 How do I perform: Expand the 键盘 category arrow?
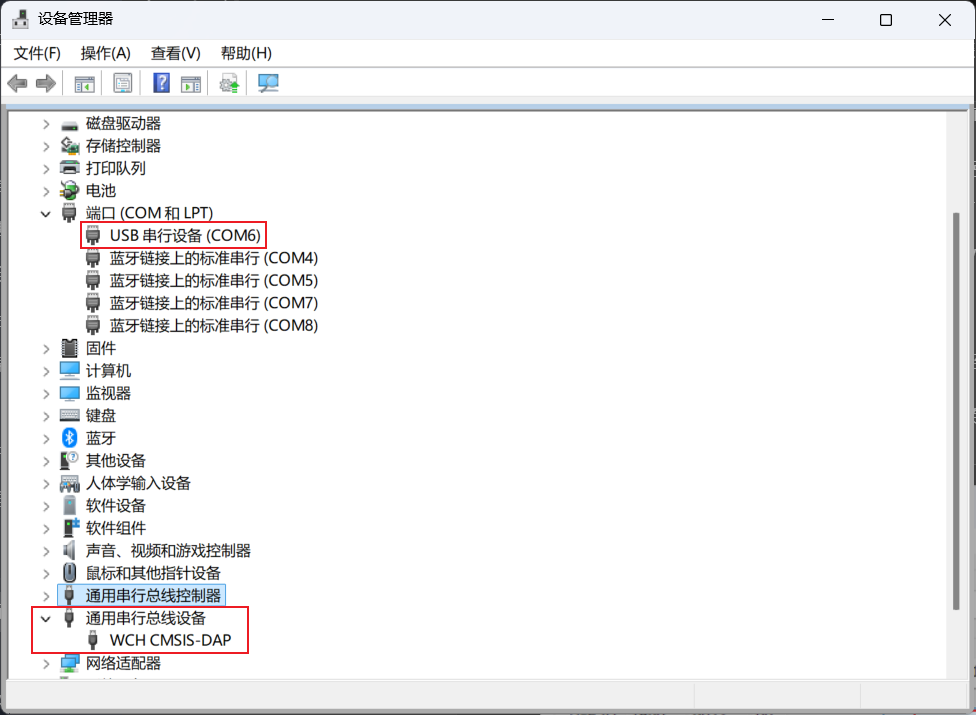46,416
